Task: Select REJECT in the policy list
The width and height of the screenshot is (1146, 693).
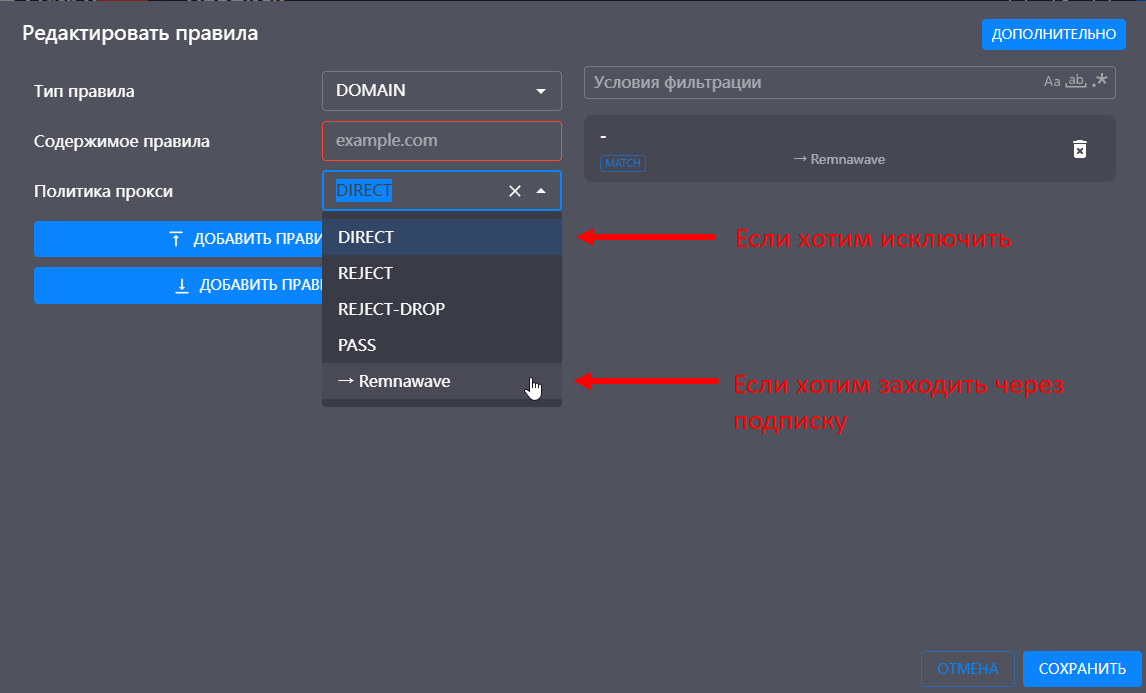Action: pos(441,273)
